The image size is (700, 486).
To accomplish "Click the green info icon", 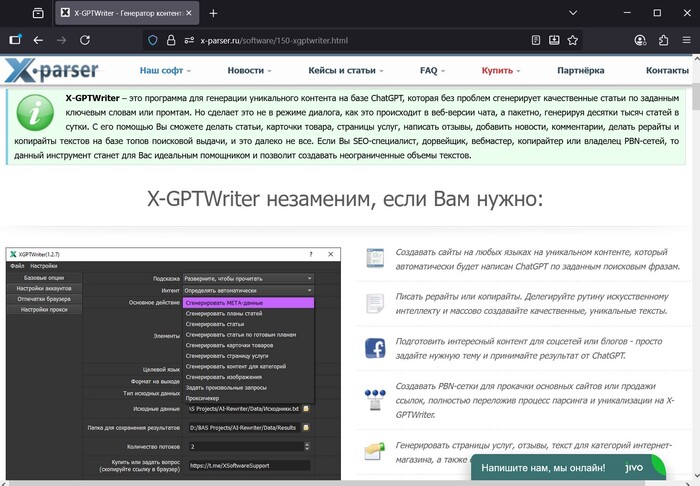I will coord(35,112).
